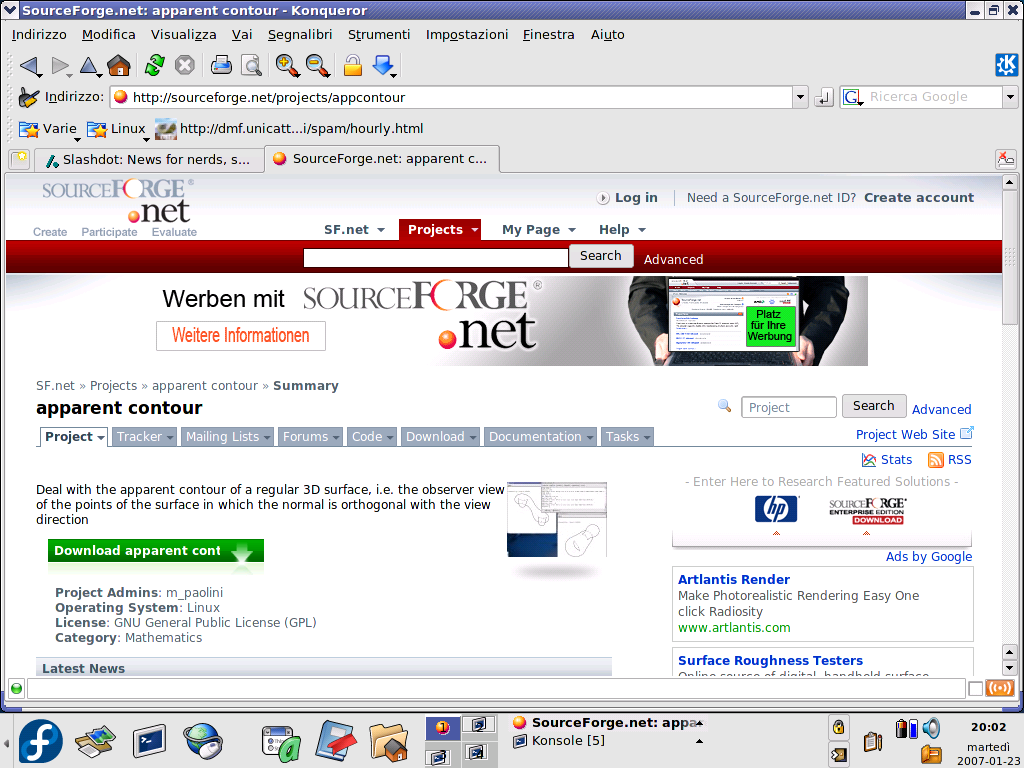1024x768 pixels.
Task: Click the red bar site search field
Action: point(436,258)
